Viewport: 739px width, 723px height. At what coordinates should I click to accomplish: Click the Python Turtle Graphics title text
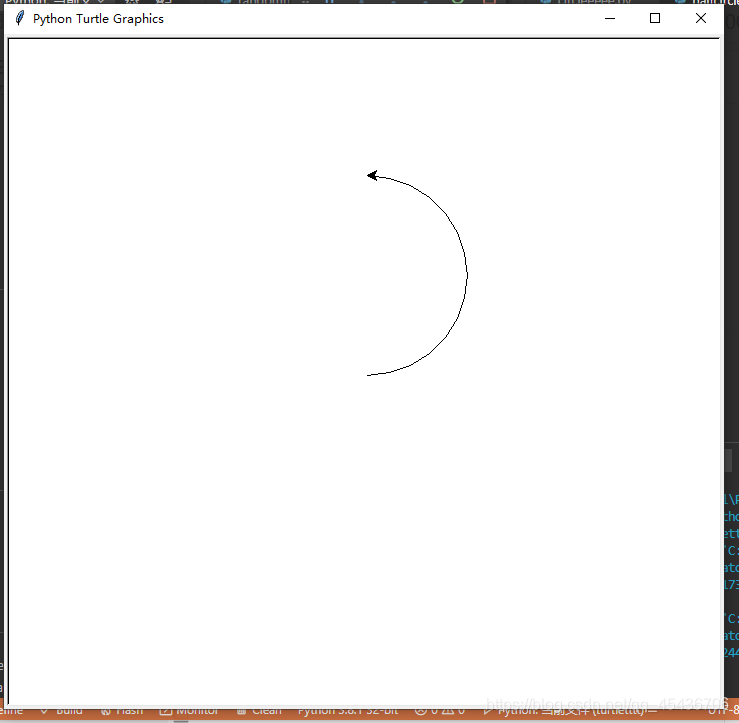tap(98, 19)
